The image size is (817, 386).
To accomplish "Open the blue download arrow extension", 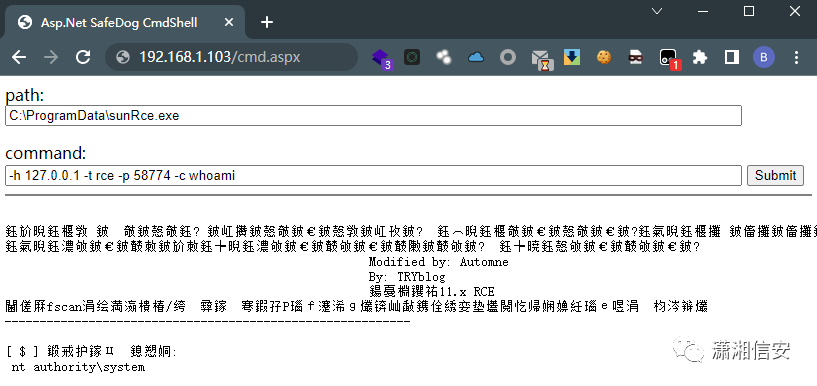I will [x=572, y=57].
